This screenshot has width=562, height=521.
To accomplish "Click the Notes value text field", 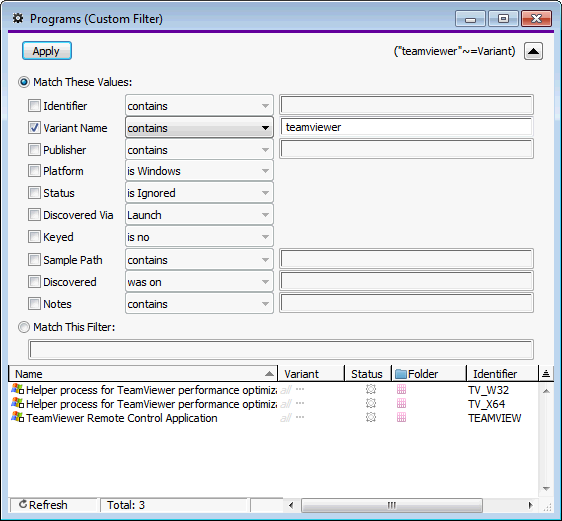I will pyautogui.click(x=406, y=303).
